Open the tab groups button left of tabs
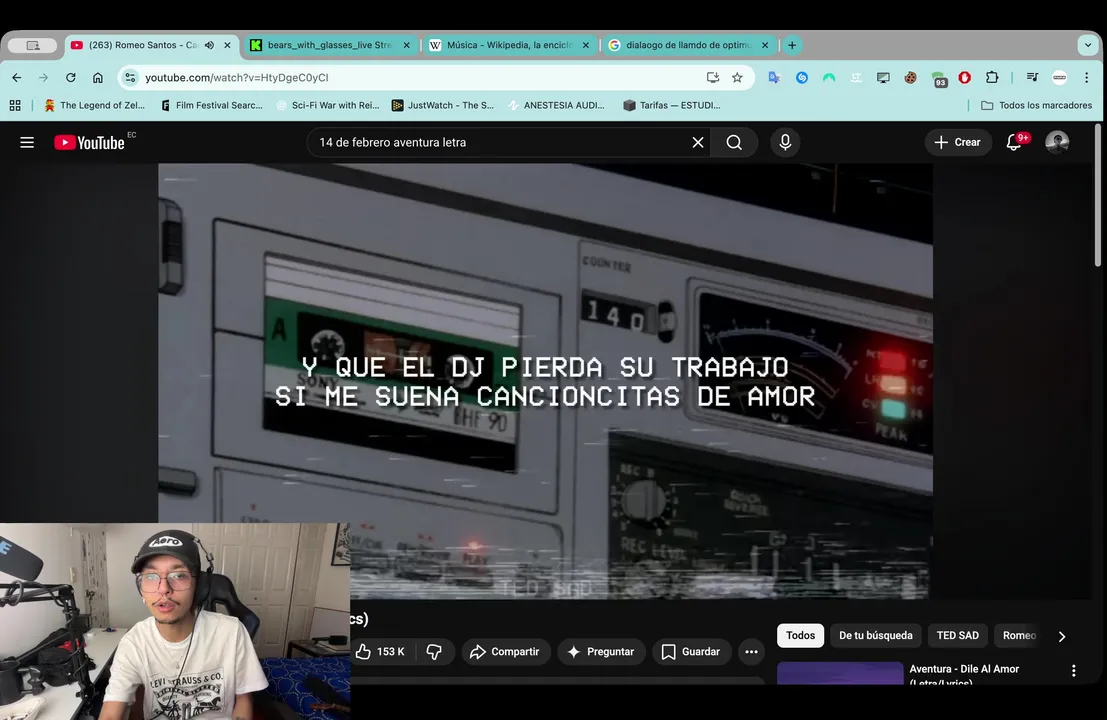Screen dimensions: 1107x720 tap(32, 45)
